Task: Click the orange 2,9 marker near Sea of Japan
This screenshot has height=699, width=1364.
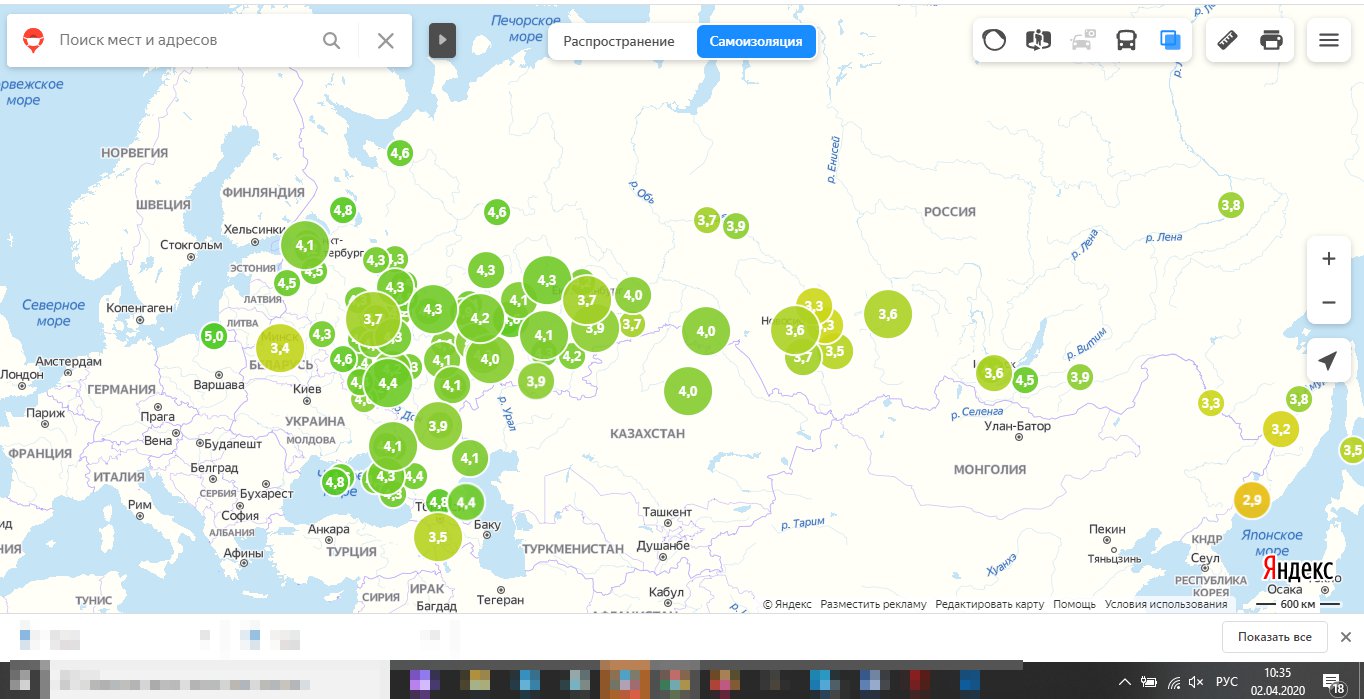Action: tap(1251, 499)
